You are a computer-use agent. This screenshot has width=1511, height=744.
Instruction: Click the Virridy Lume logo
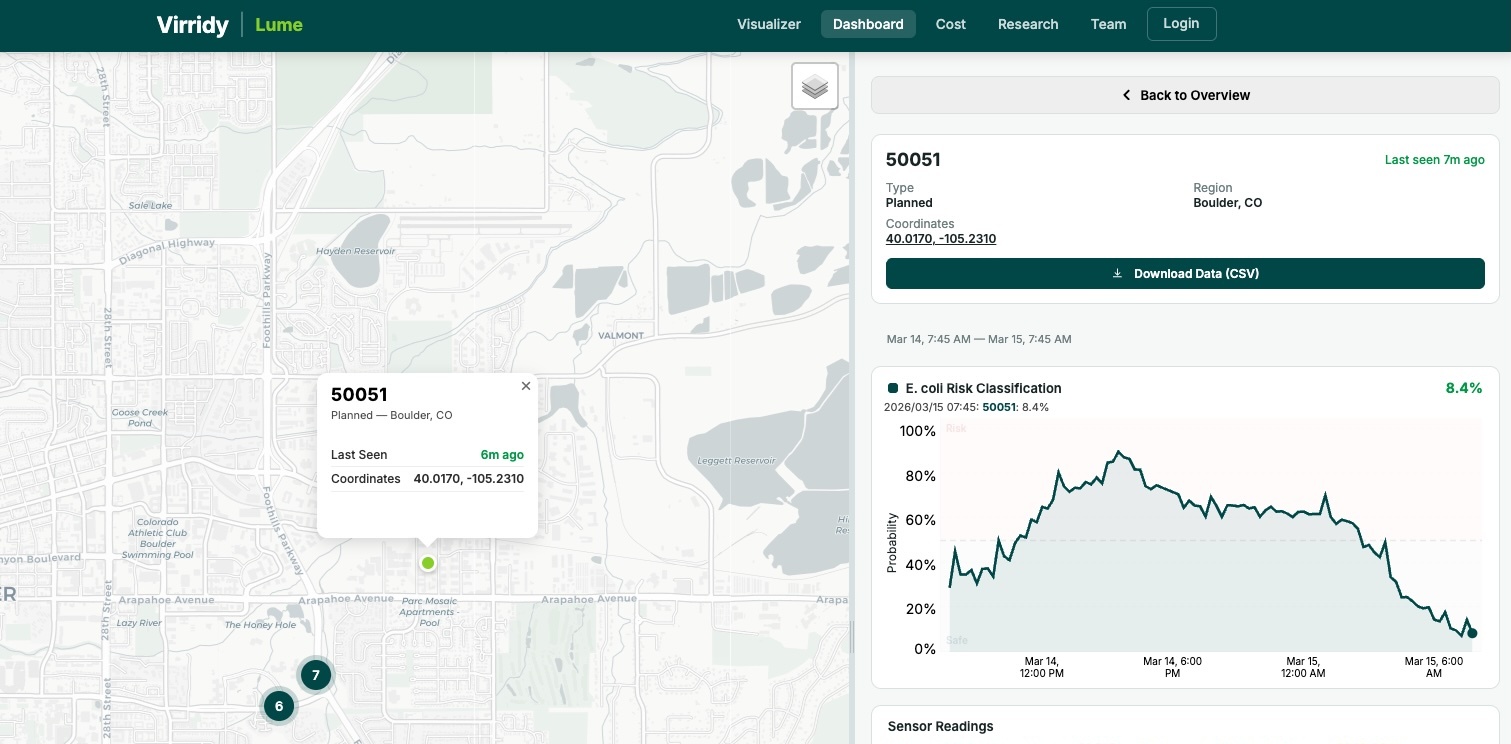click(228, 25)
